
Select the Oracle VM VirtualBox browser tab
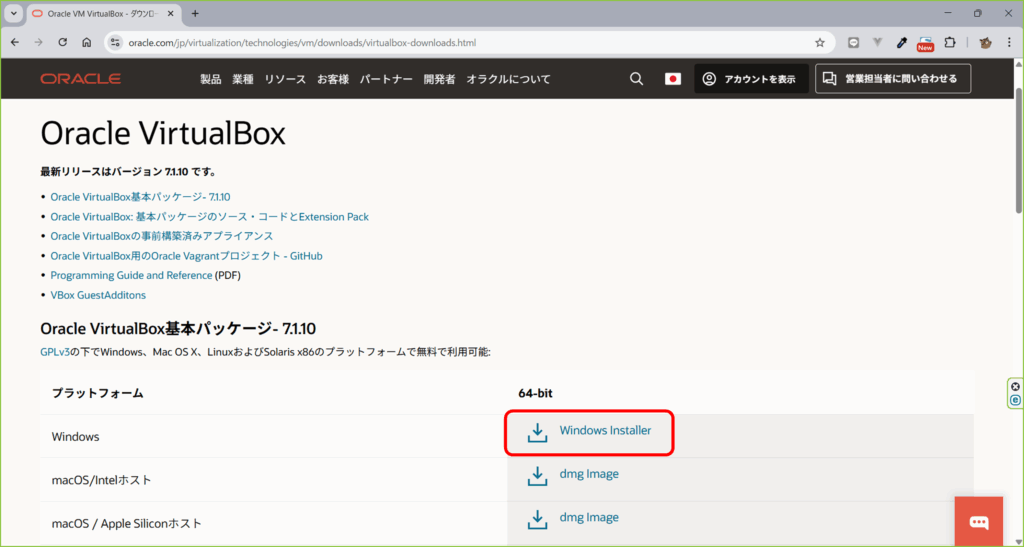[x=104, y=13]
